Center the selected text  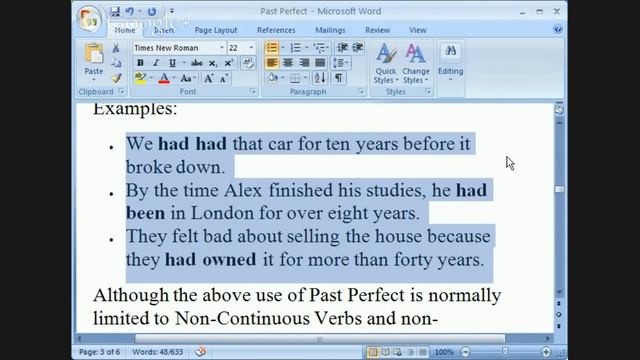pos(288,63)
